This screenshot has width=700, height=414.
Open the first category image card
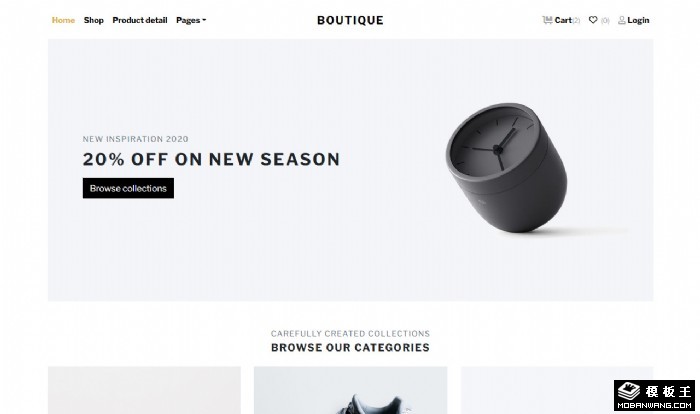coord(144,390)
